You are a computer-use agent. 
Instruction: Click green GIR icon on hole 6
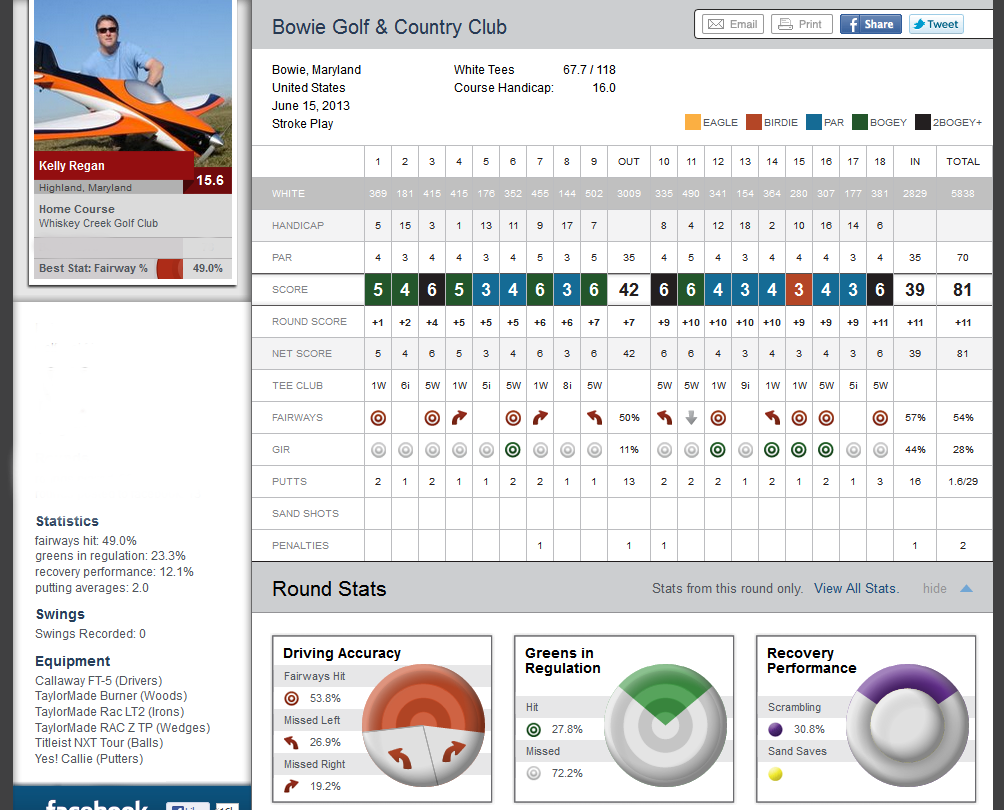(x=513, y=450)
